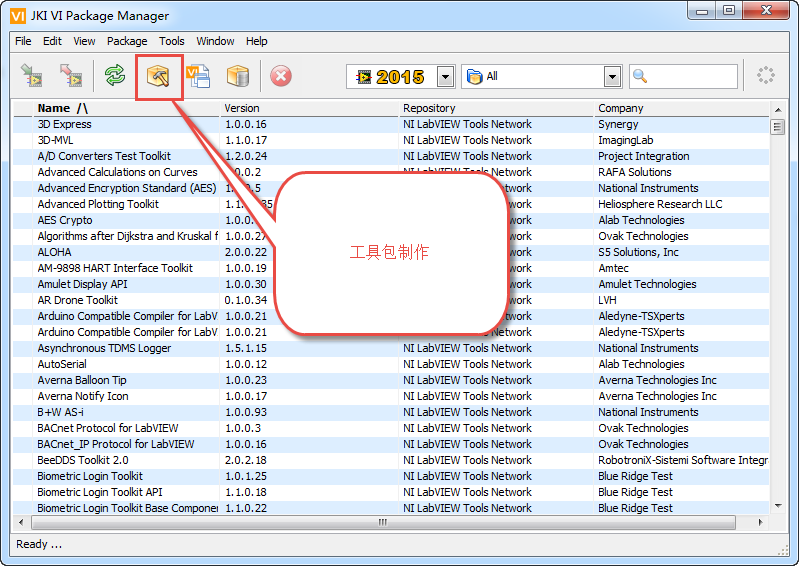Click the busy spinner icon on toolbar
Screen dimensions: 799x566
pos(765,75)
